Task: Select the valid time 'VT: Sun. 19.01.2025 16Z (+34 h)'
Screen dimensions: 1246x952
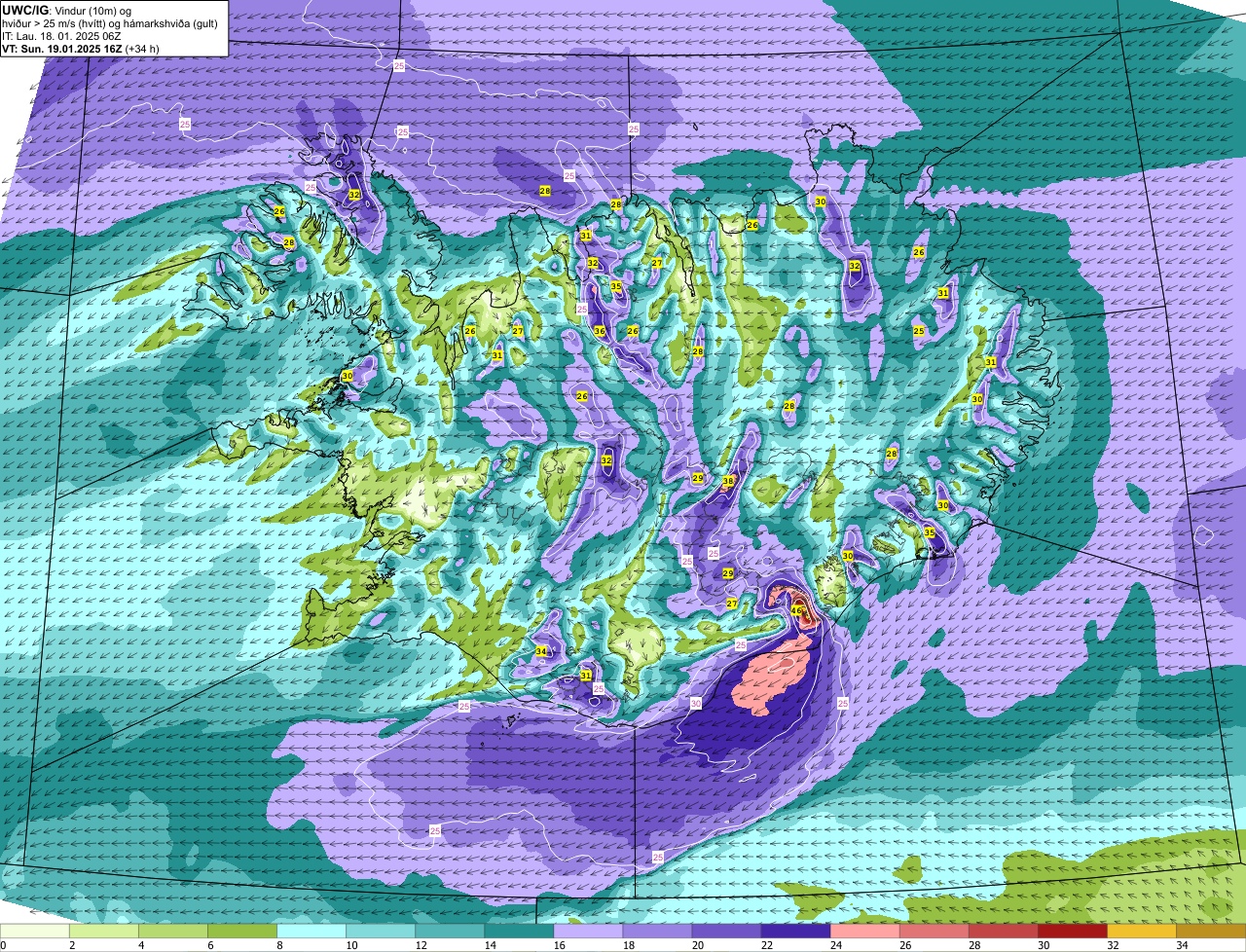Action: [81, 48]
